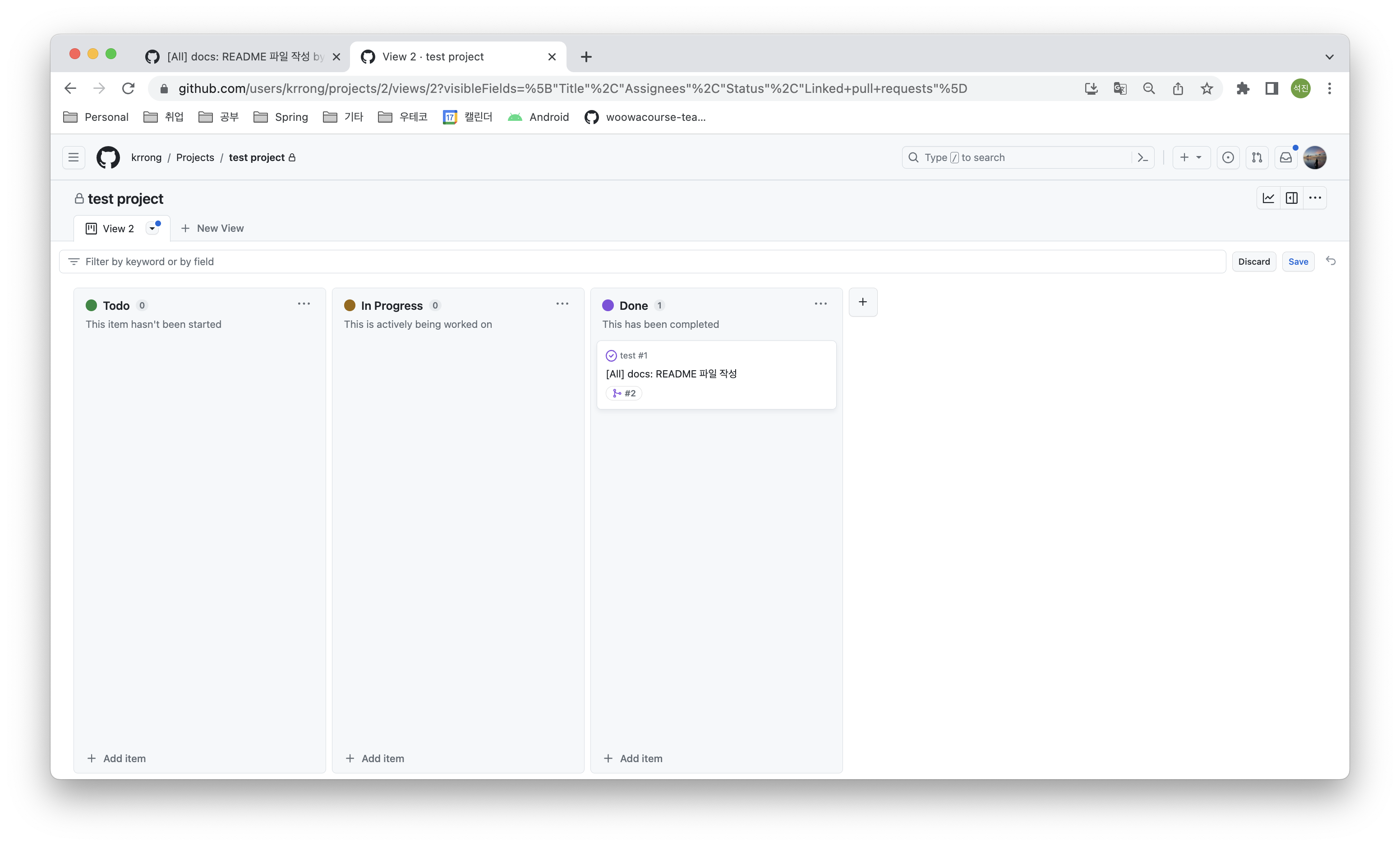The image size is (1400, 846).
Task: Click the Save button
Action: tap(1299, 262)
